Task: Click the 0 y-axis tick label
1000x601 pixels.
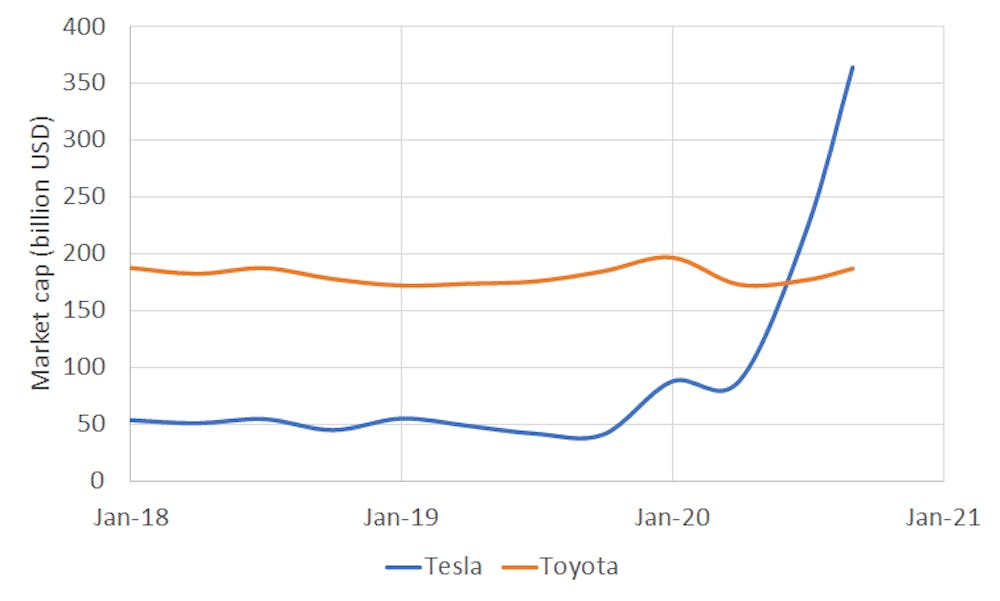Action: [x=99, y=481]
